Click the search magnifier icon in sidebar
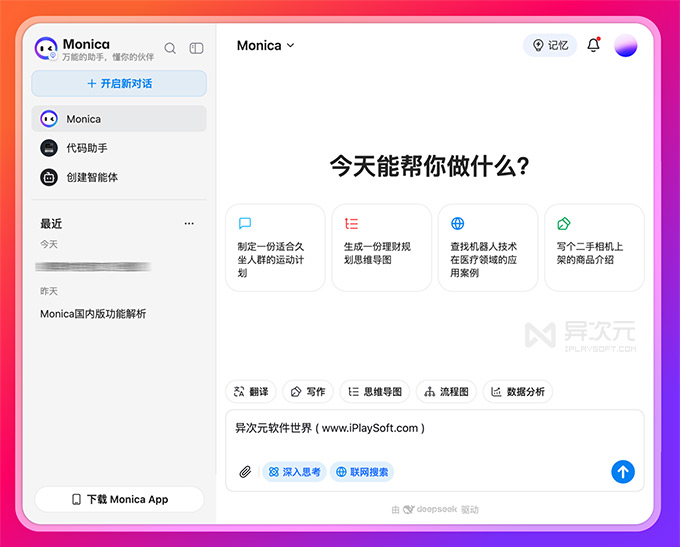Image resolution: width=680 pixels, height=547 pixels. pos(170,48)
